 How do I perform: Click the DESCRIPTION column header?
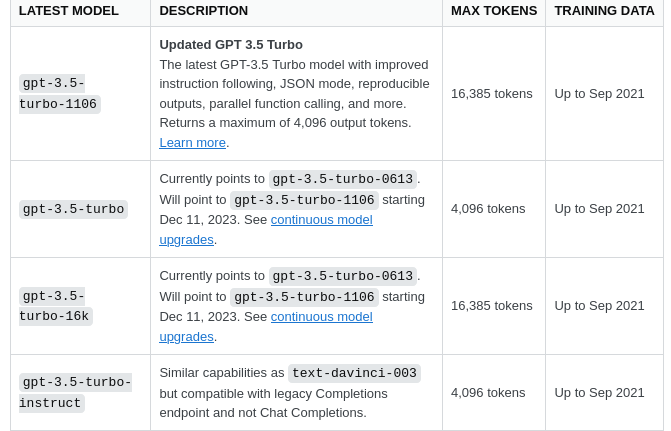203,11
